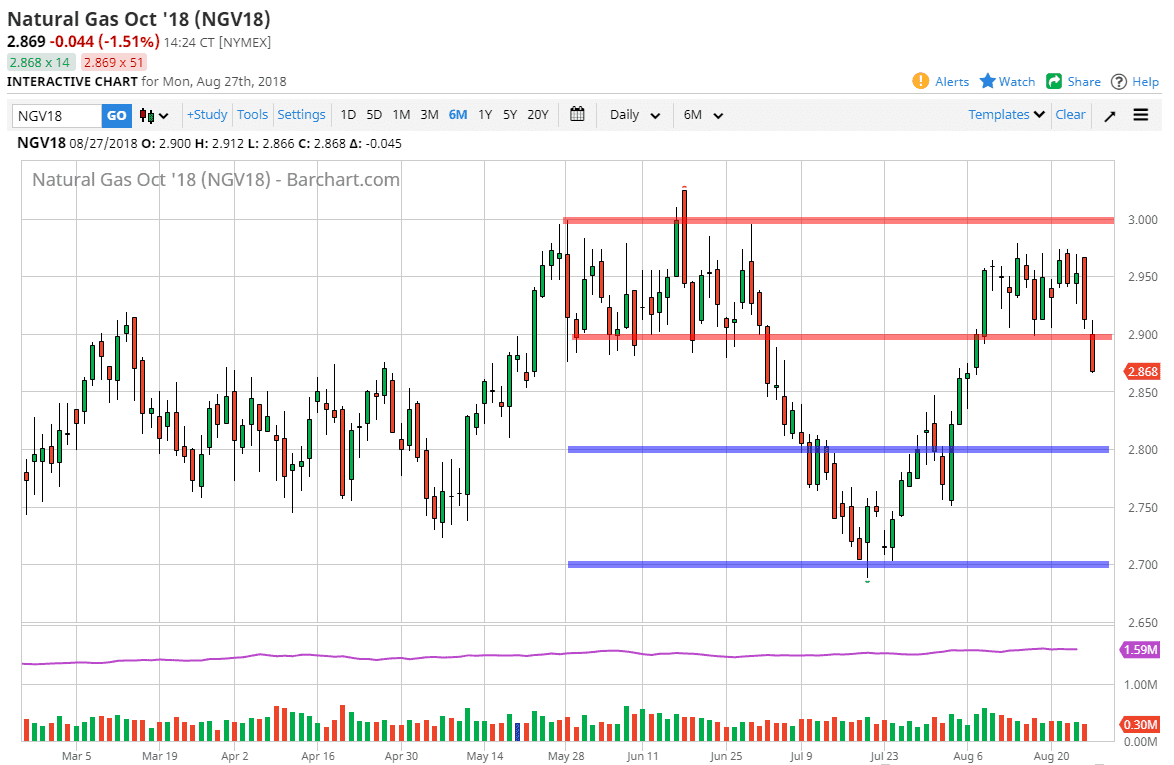Click the NGV18 symbol input field
This screenshot has width=1174, height=765.
coord(57,115)
